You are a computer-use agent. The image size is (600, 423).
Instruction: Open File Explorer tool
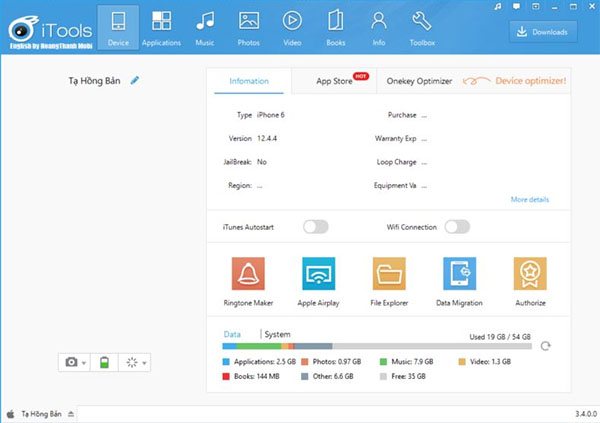point(388,274)
